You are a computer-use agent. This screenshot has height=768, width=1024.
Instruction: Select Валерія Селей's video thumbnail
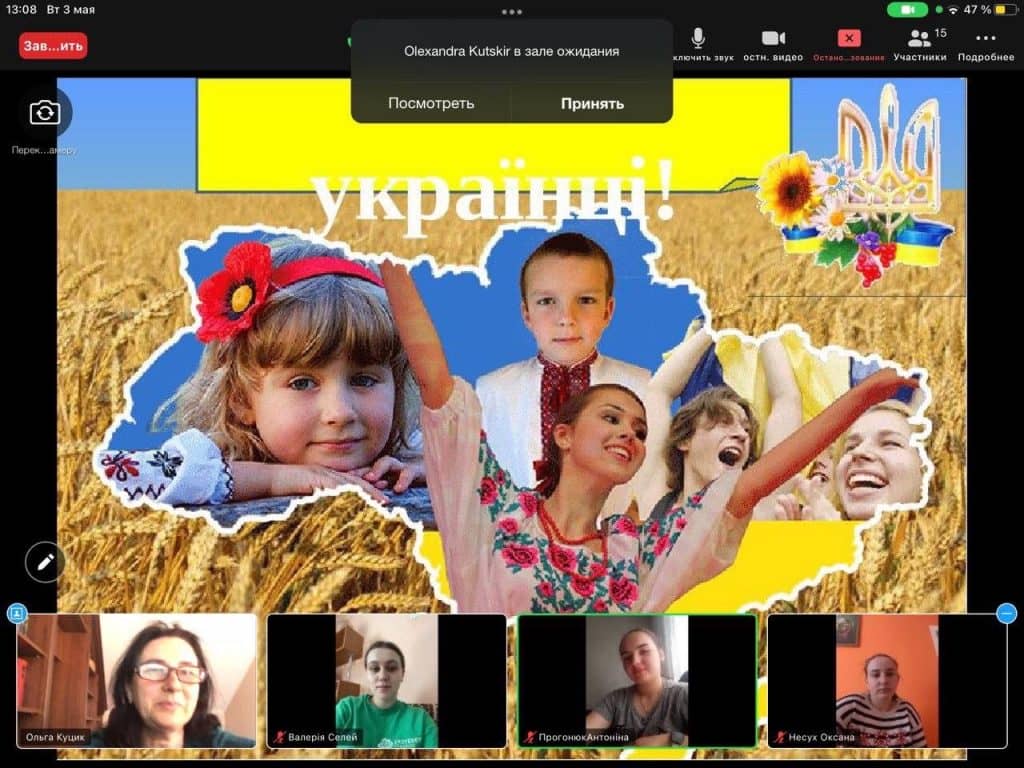point(386,681)
